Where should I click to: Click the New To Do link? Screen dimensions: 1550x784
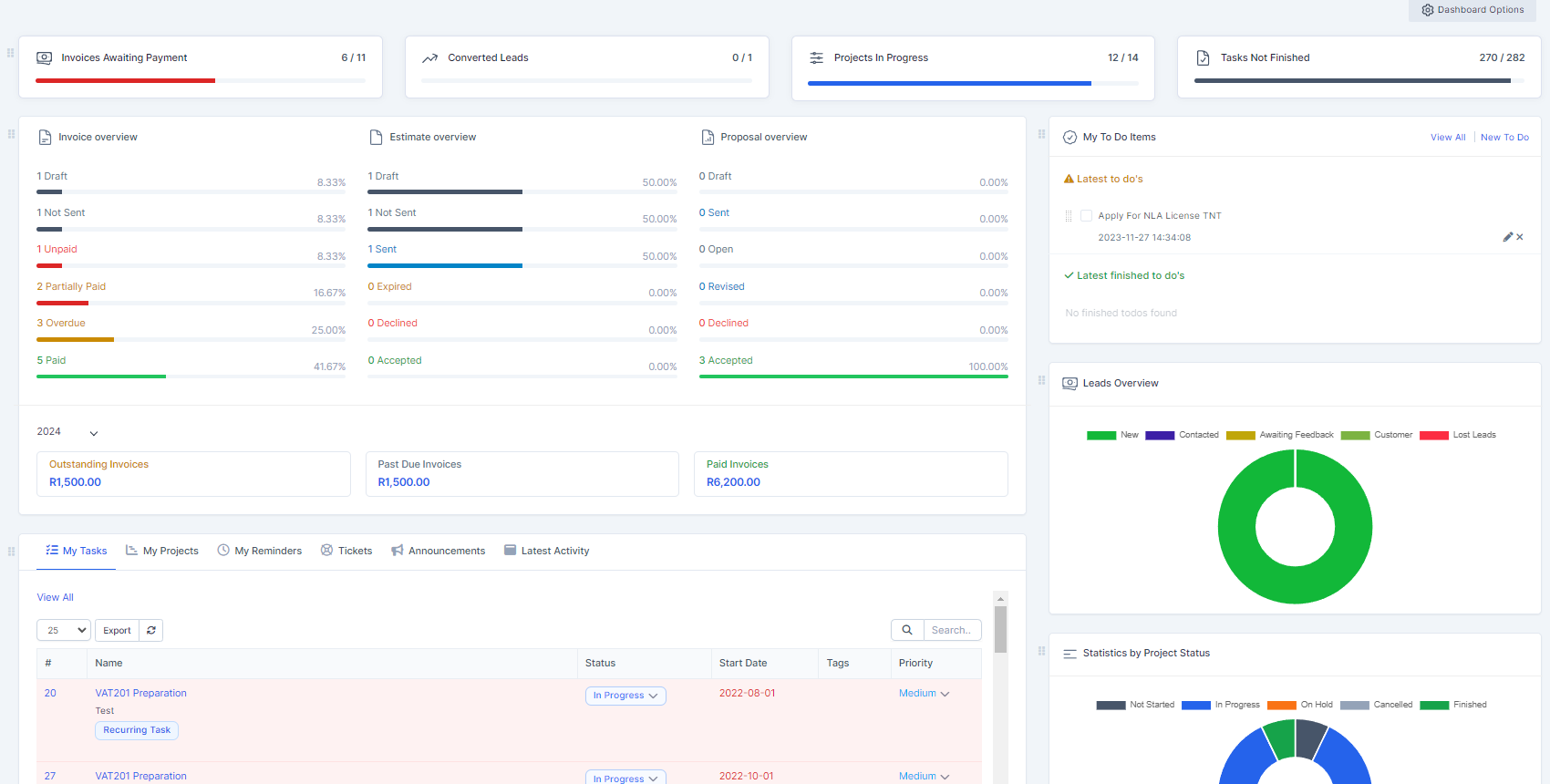tap(1504, 138)
